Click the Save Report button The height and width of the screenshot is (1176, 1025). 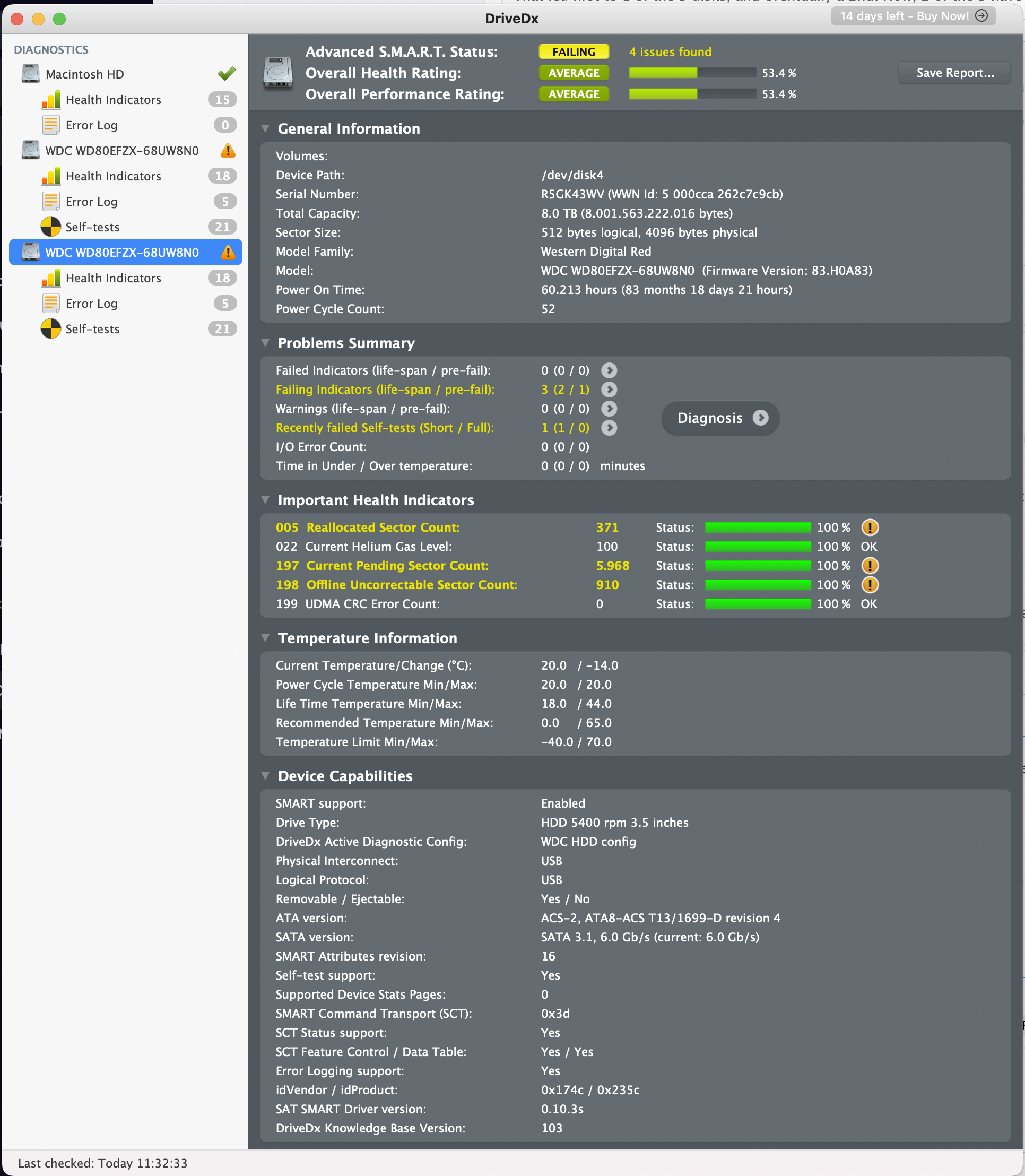pyautogui.click(x=954, y=73)
